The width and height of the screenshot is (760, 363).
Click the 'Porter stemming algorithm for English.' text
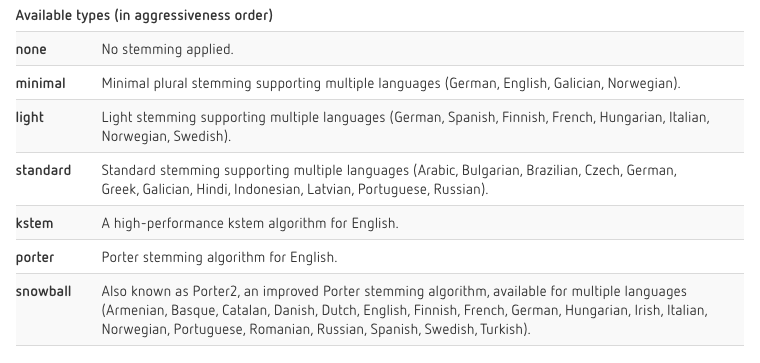[220, 257]
